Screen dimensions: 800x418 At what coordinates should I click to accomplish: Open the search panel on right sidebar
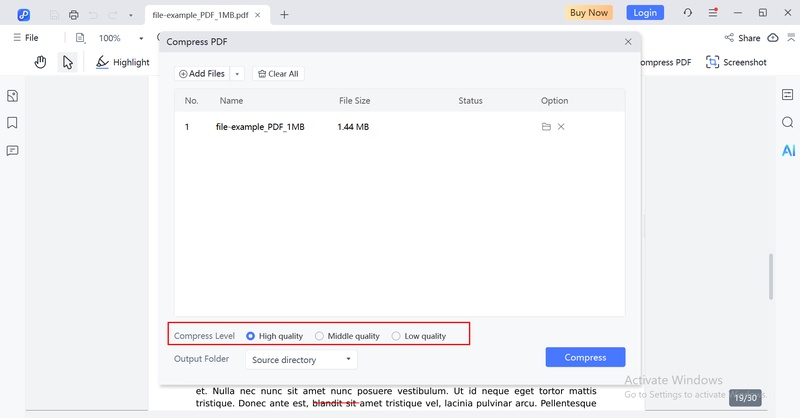[x=787, y=122]
